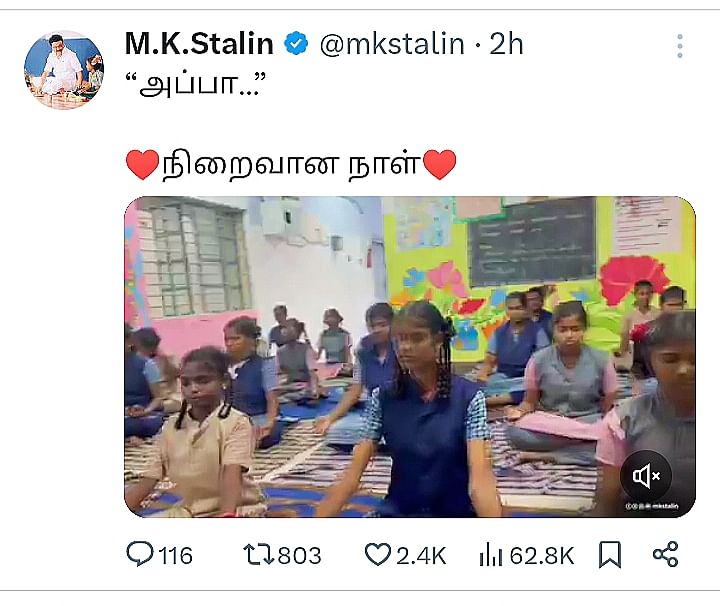Click the blue verified badge
Viewport: 720px width, 606px height.
pyautogui.click(x=297, y=45)
